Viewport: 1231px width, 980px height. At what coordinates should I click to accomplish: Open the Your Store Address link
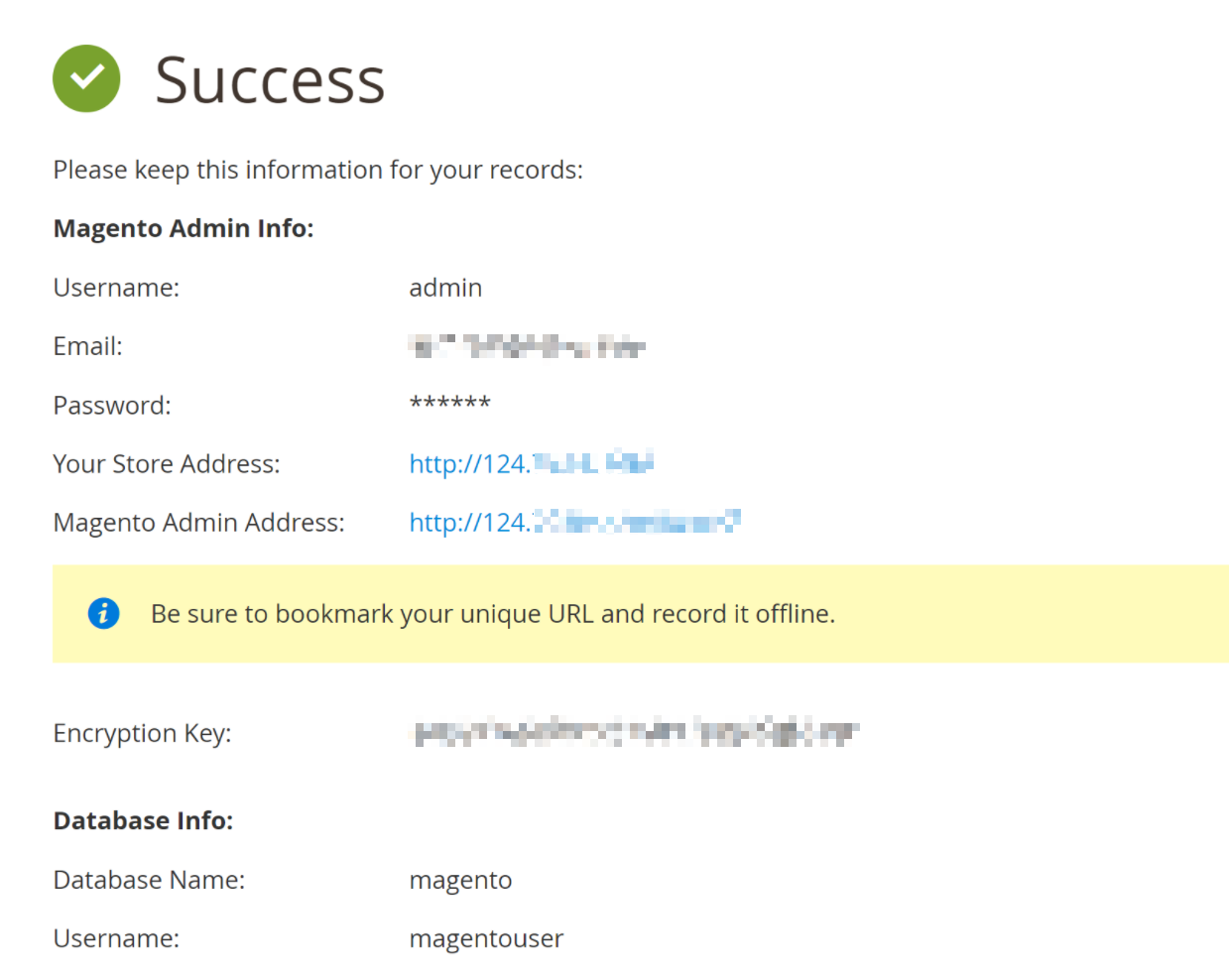(x=531, y=463)
